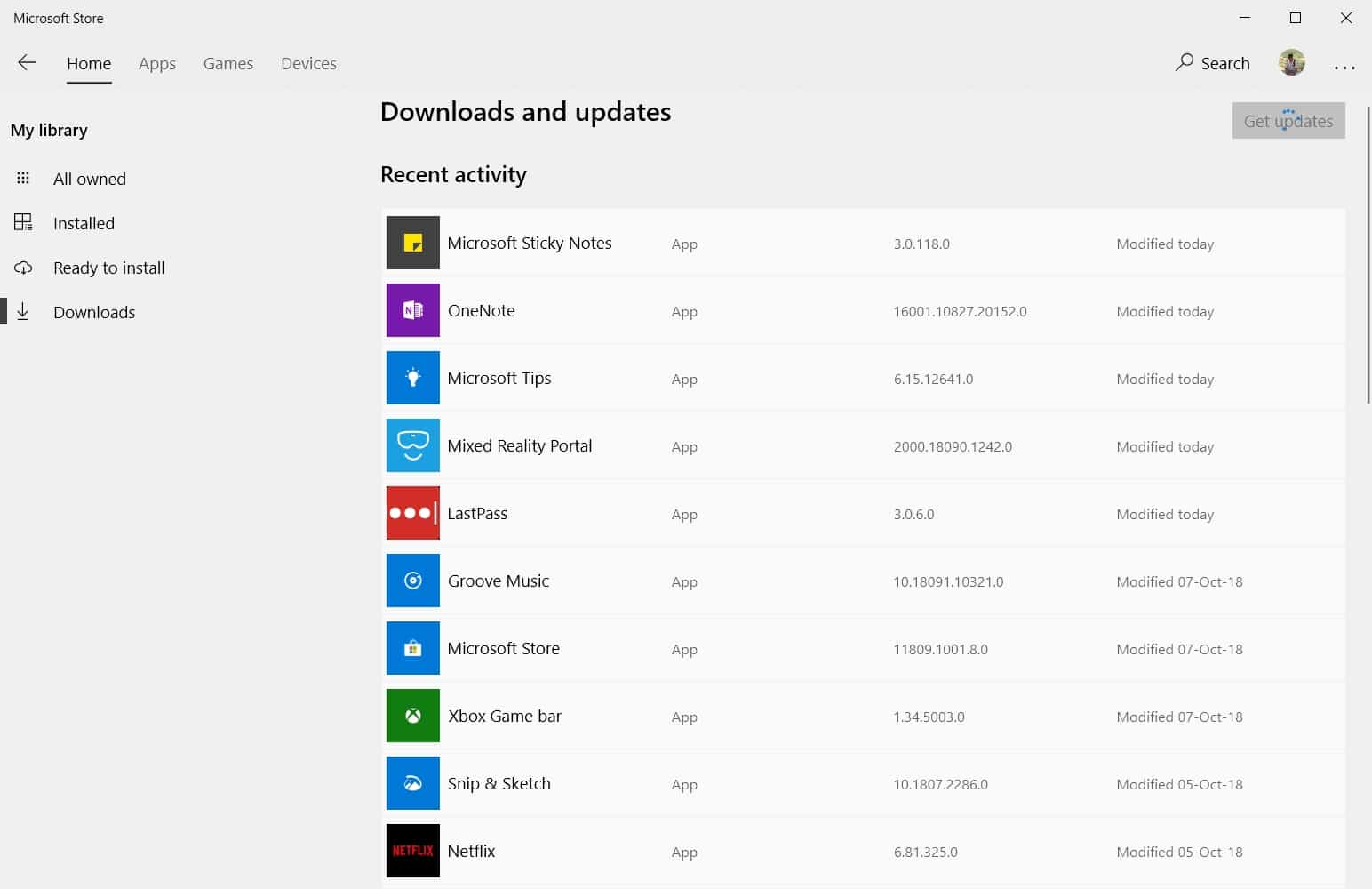Click the Groove Music disc icon

coord(412,581)
